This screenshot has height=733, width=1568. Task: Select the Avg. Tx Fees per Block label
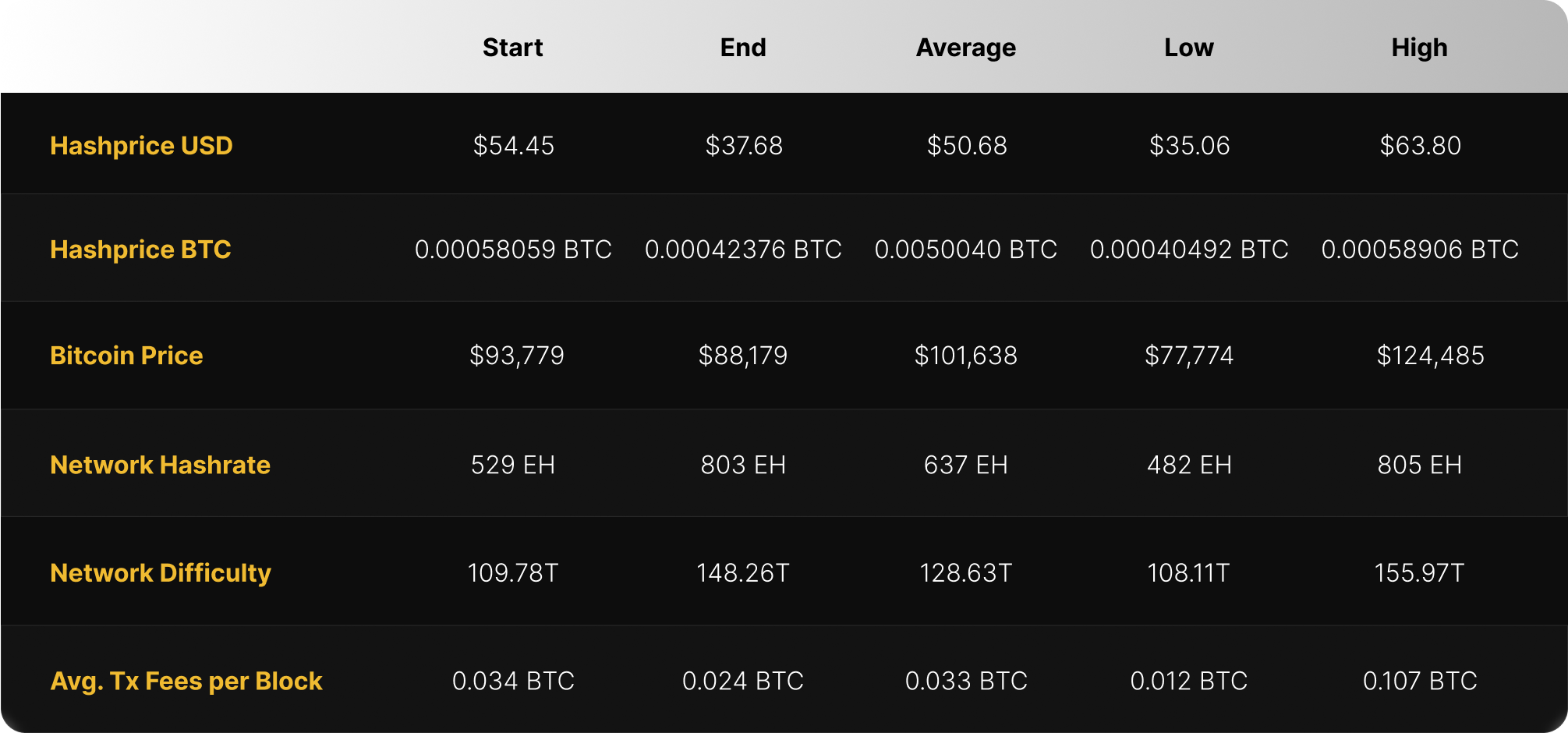(x=186, y=682)
